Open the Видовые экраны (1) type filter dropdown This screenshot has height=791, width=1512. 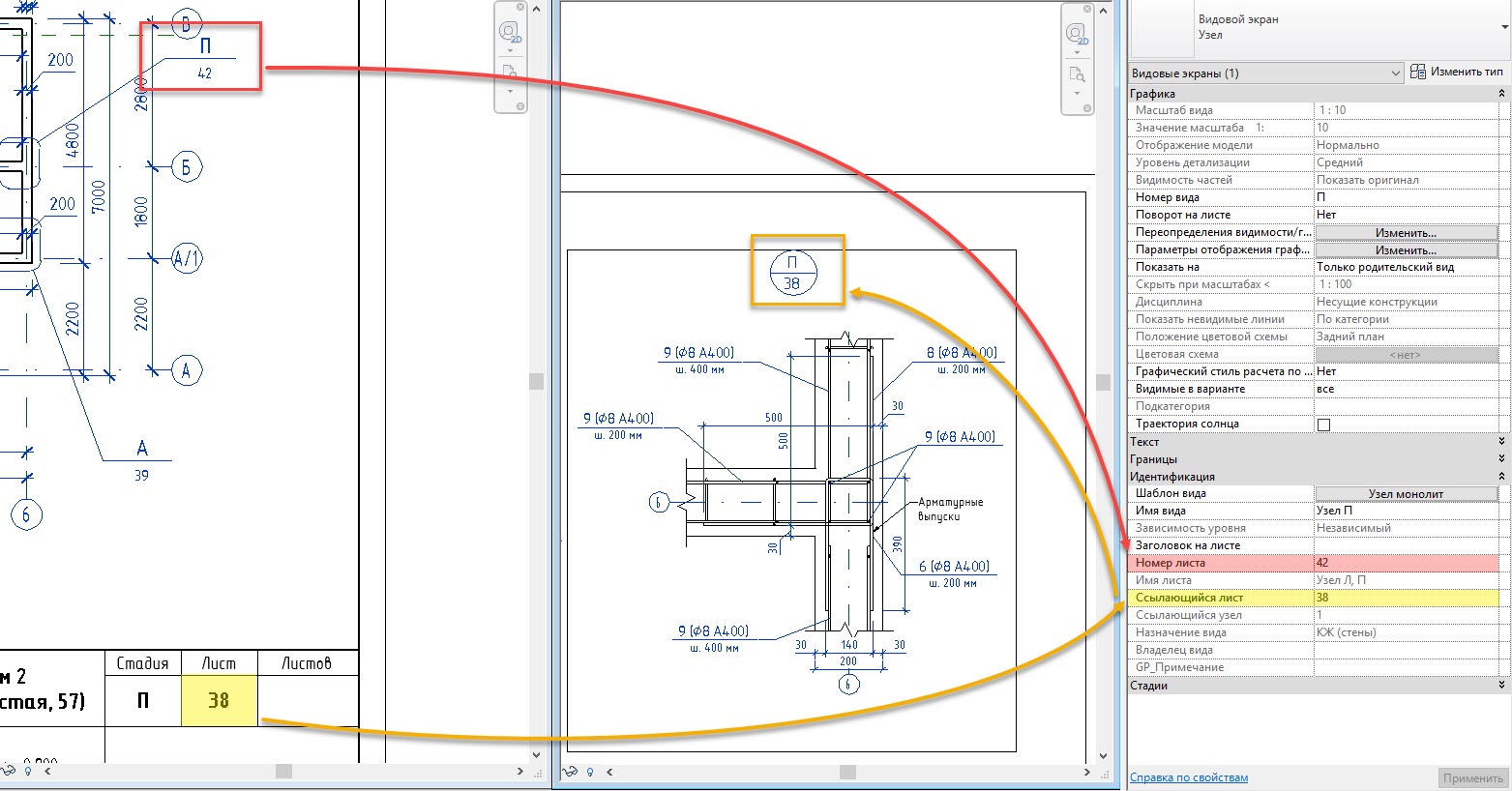(x=1266, y=73)
